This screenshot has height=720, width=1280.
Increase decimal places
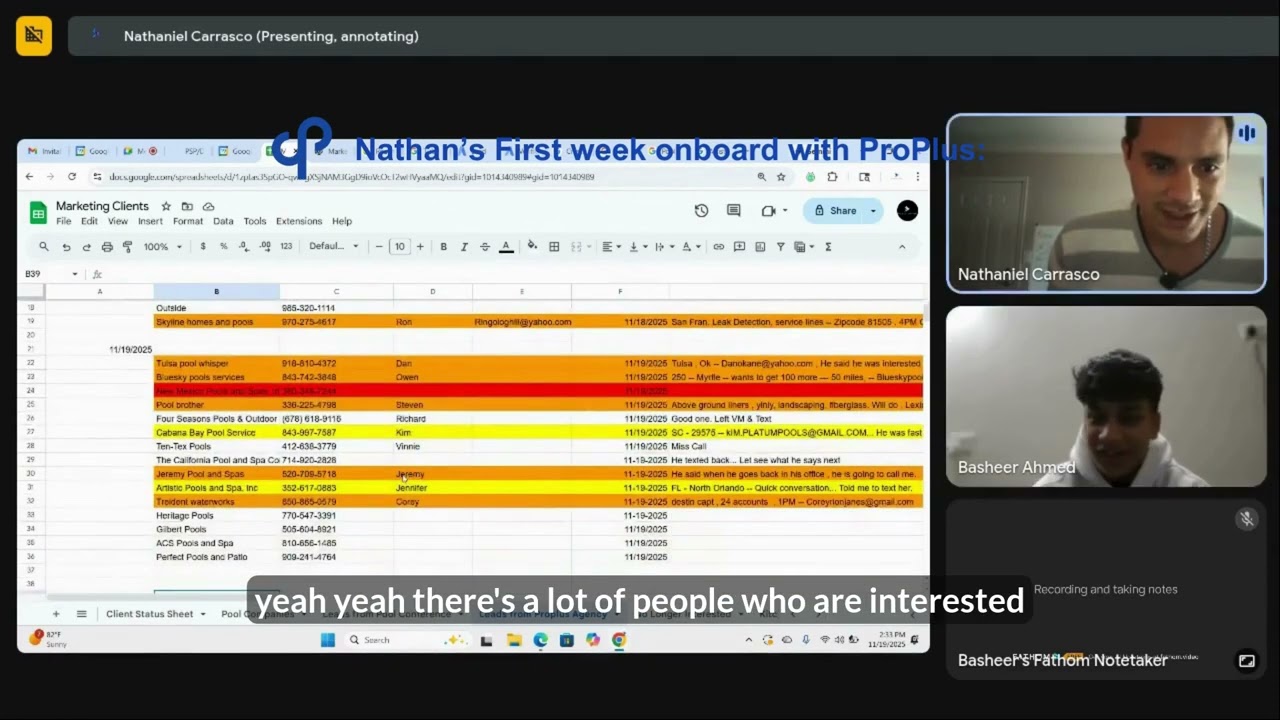[264, 247]
